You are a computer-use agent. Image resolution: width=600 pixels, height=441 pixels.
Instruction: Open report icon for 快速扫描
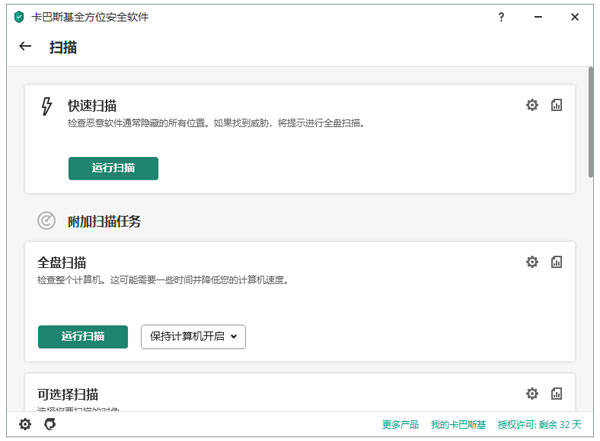tap(556, 105)
